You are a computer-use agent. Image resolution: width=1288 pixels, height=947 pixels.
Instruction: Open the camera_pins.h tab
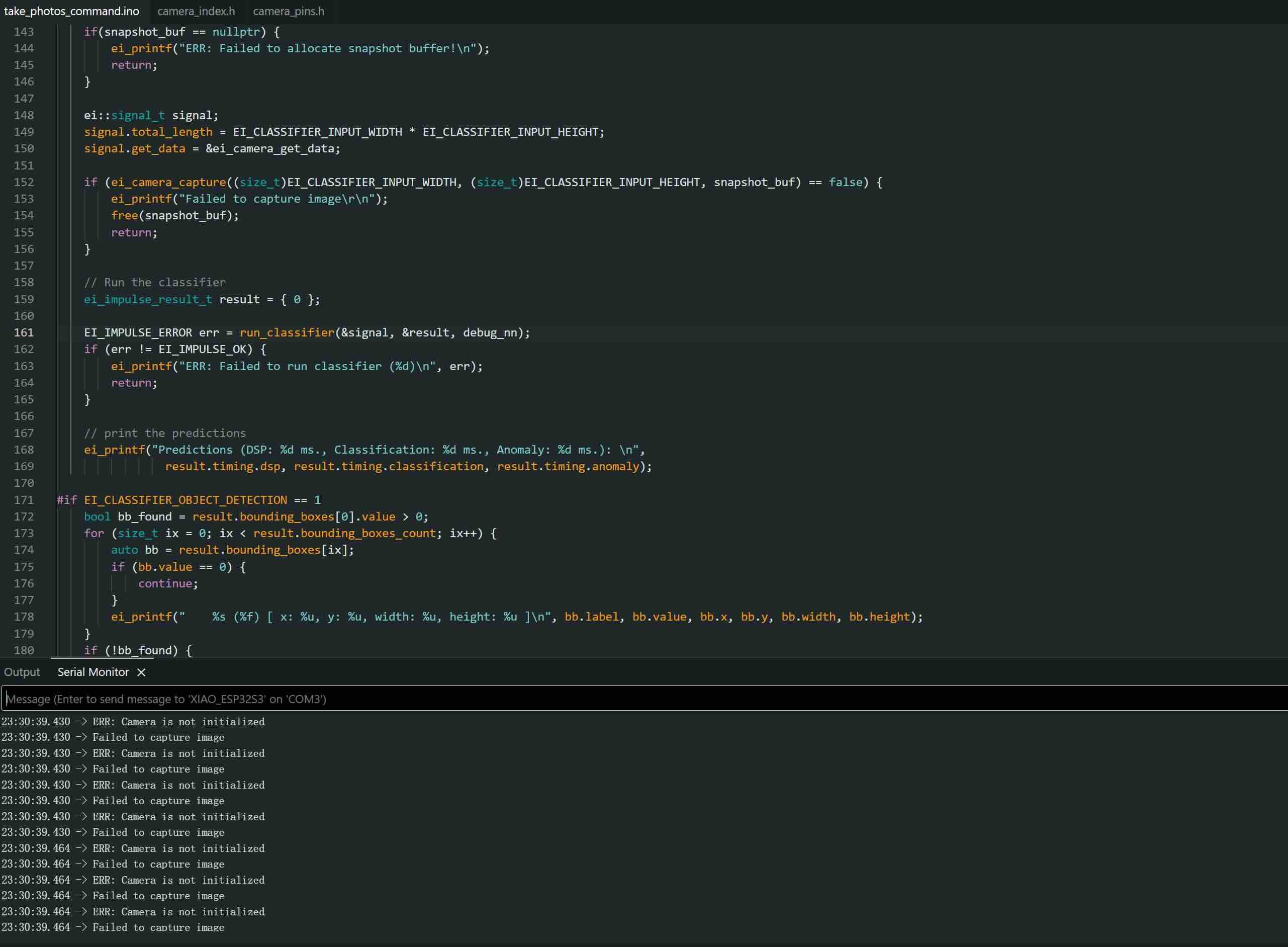coord(288,12)
